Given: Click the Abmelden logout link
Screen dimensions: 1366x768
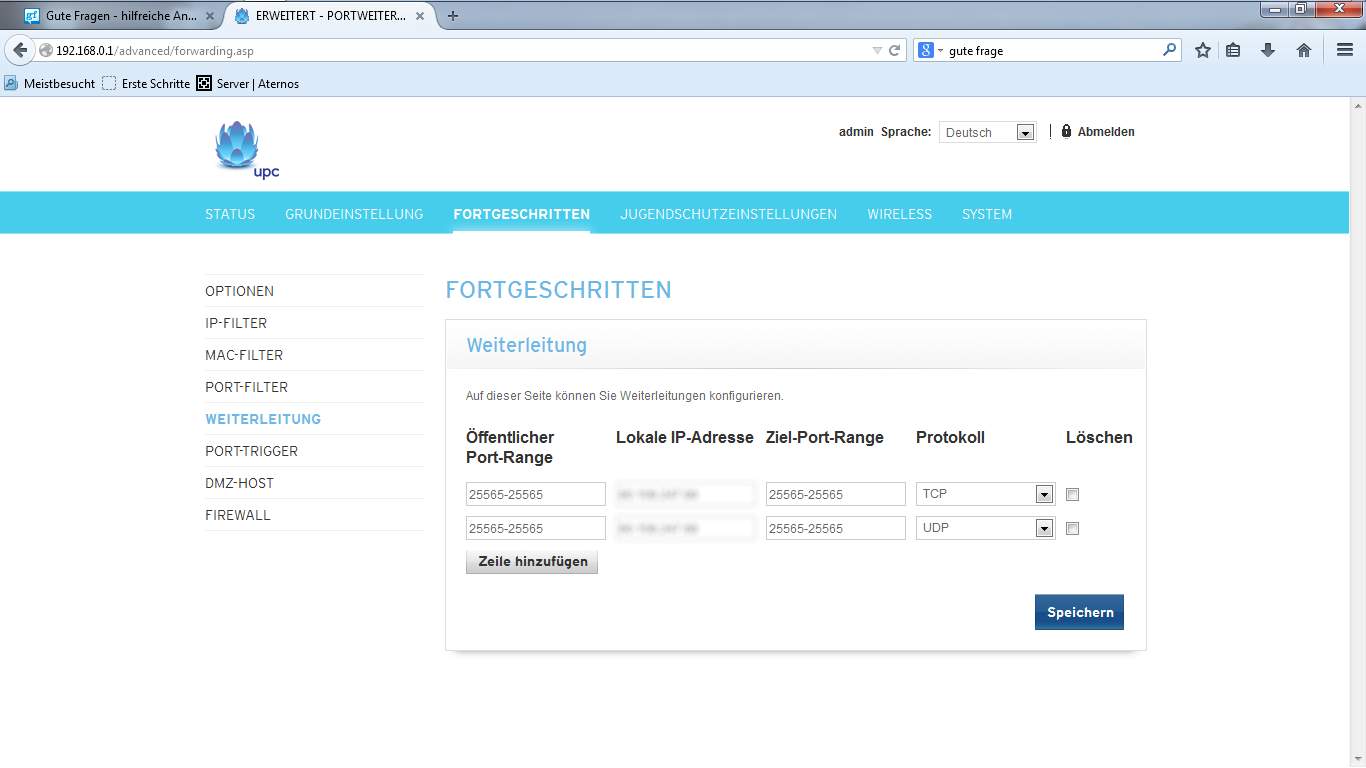Looking at the screenshot, I should tap(1106, 131).
